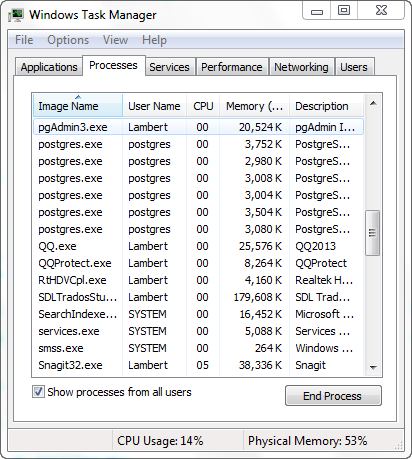Open the Options menu
Screen dimensions: 412x459
coord(68,40)
